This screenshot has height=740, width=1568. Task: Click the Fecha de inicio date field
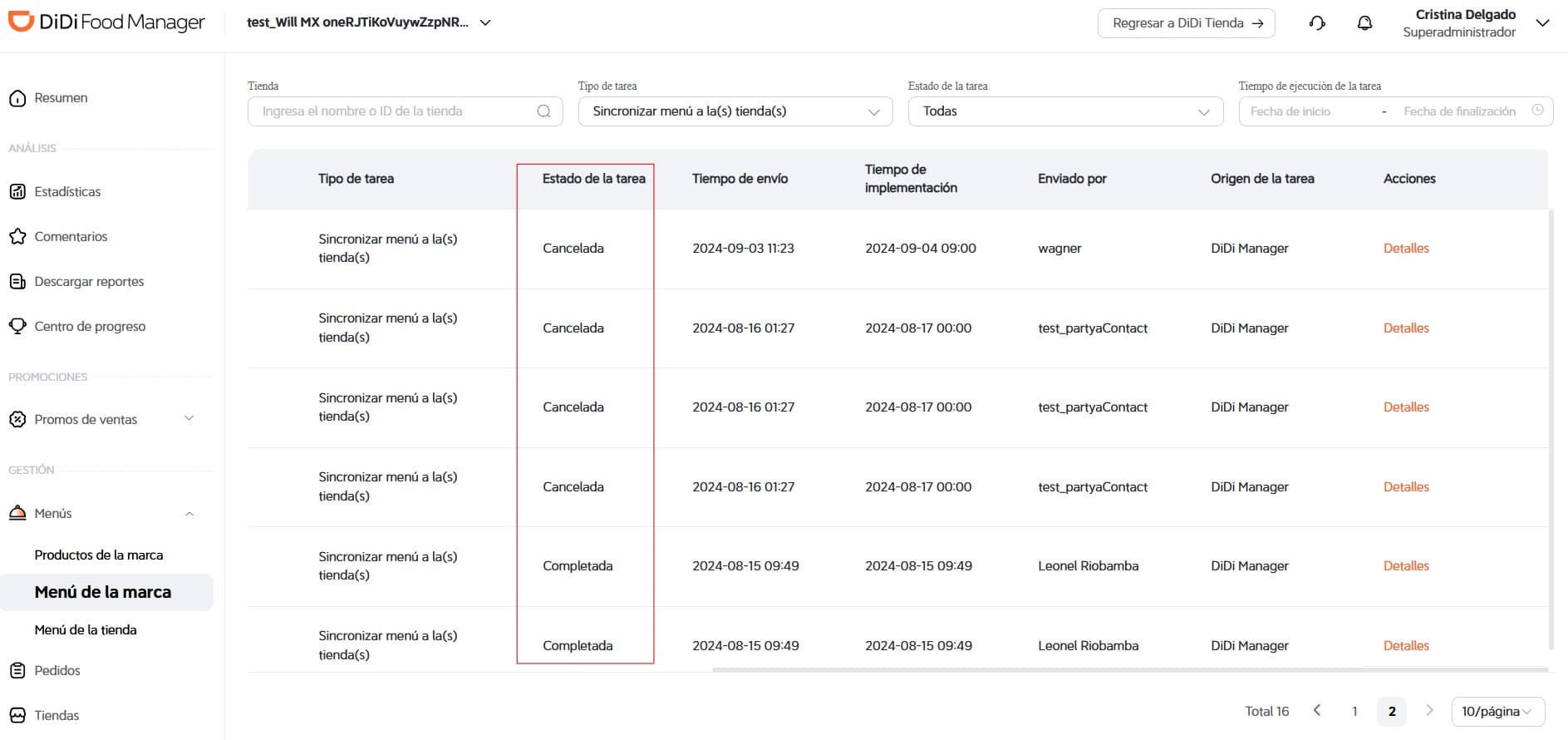pyautogui.click(x=1290, y=111)
